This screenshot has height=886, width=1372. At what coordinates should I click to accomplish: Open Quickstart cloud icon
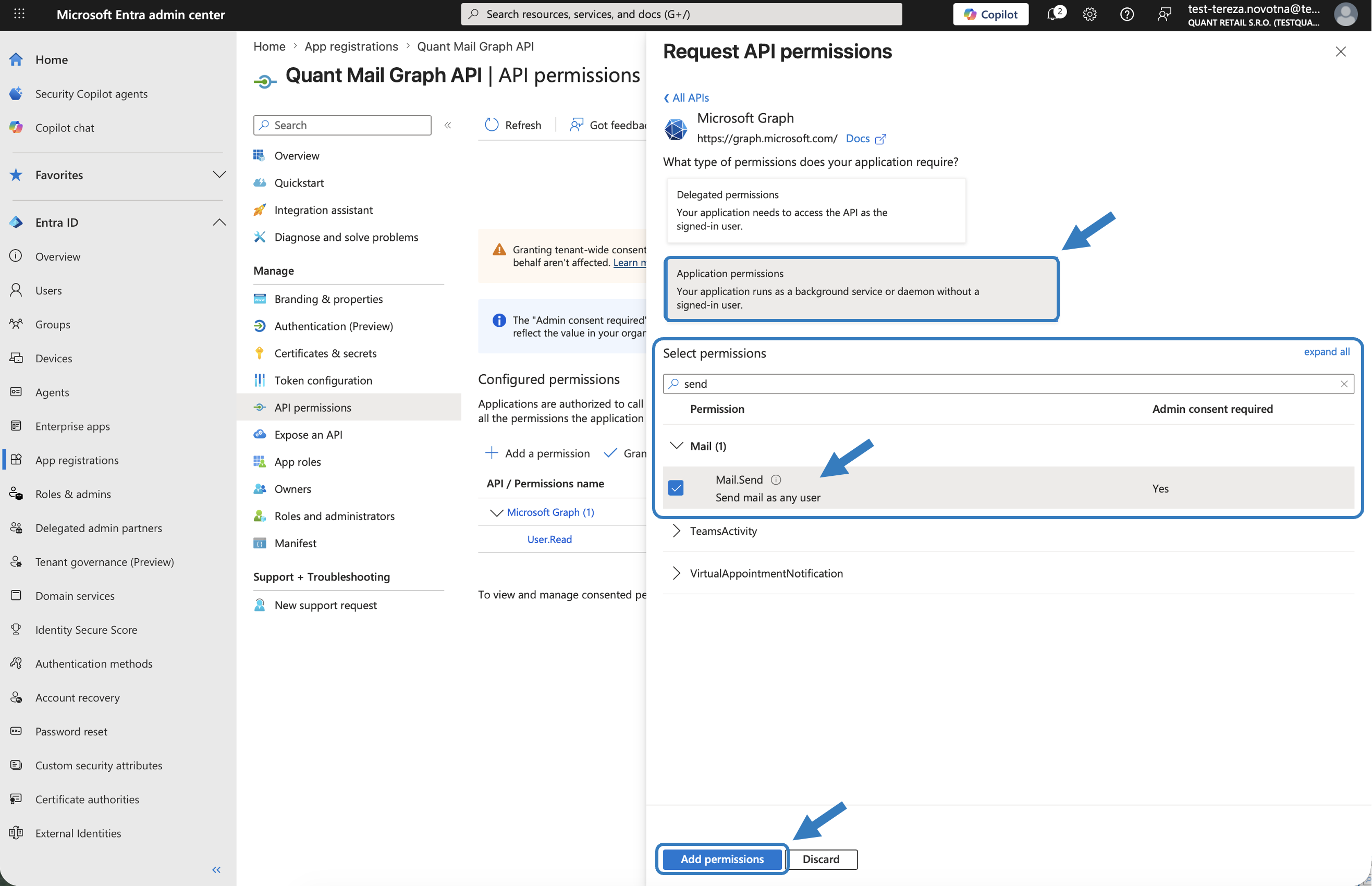(x=260, y=182)
